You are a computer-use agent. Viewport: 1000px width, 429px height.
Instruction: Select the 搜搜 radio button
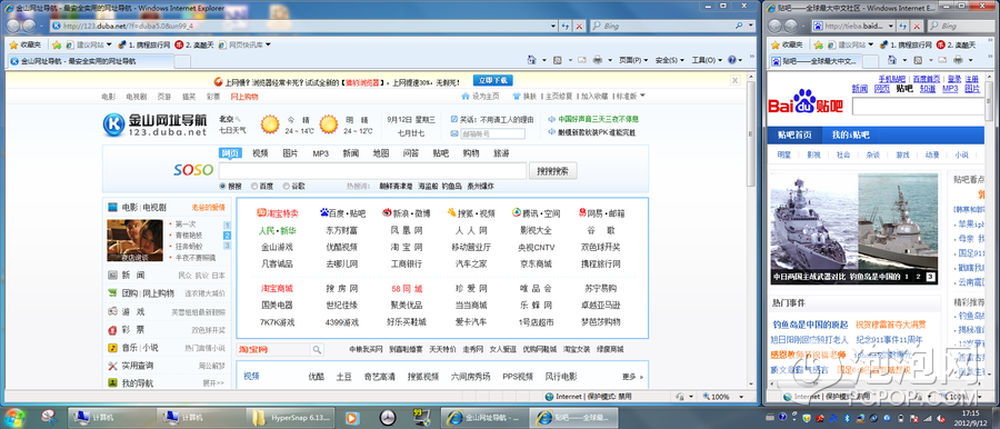[223, 186]
